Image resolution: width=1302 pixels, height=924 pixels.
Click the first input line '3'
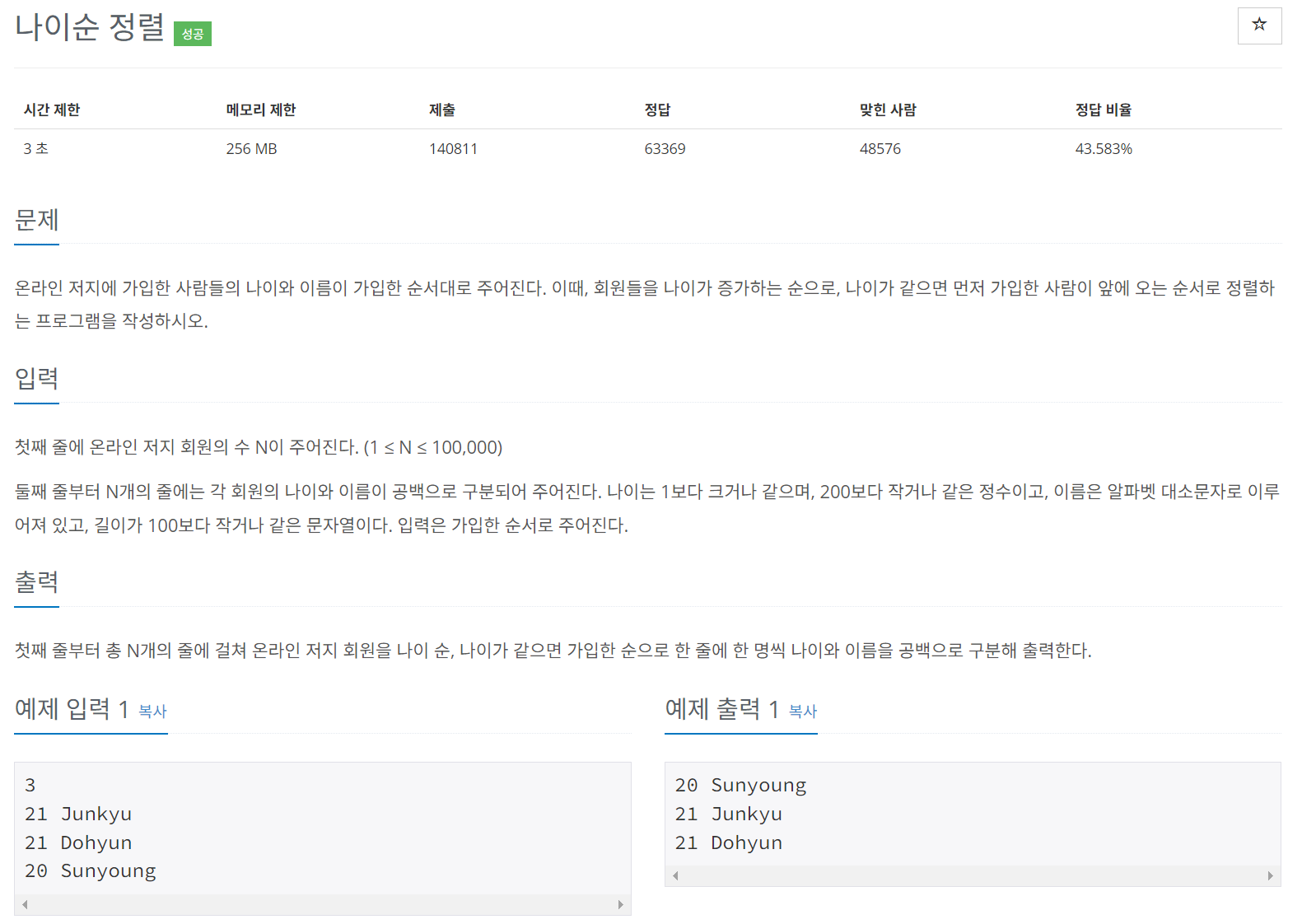pyautogui.click(x=30, y=786)
